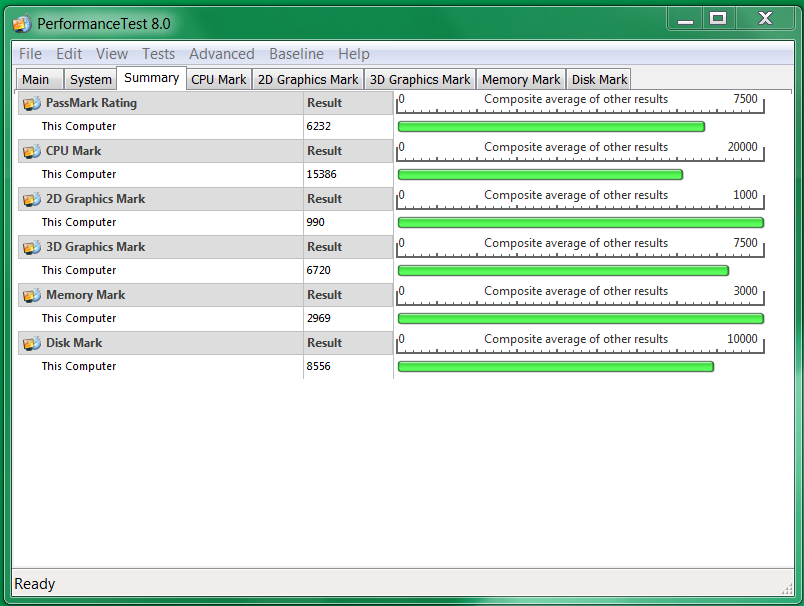Click the Memory Mark row icon
Viewport: 804px width, 606px height.
click(32, 296)
